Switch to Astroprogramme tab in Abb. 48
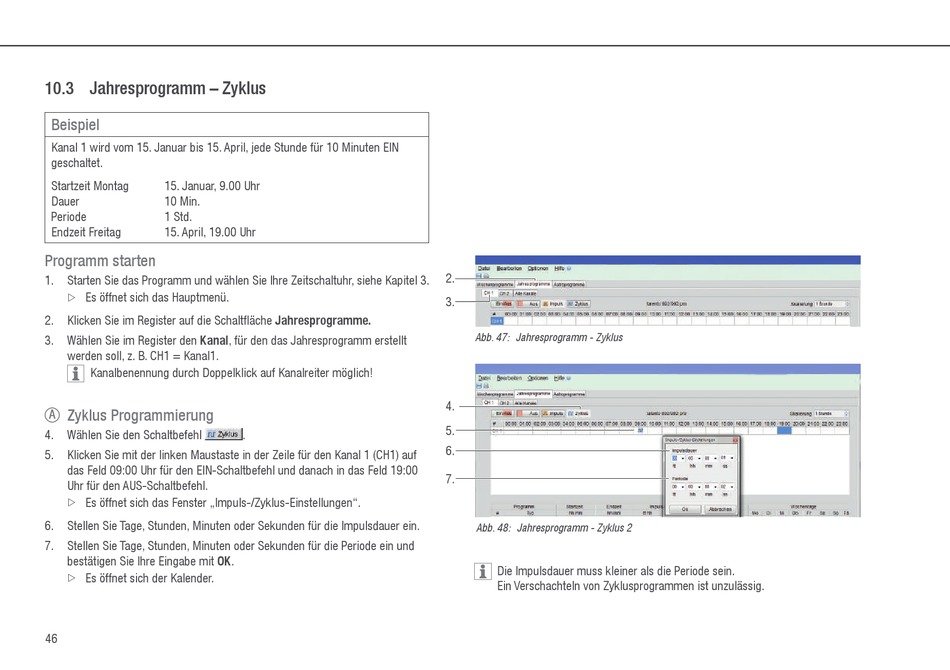The image size is (950, 670). [570, 394]
